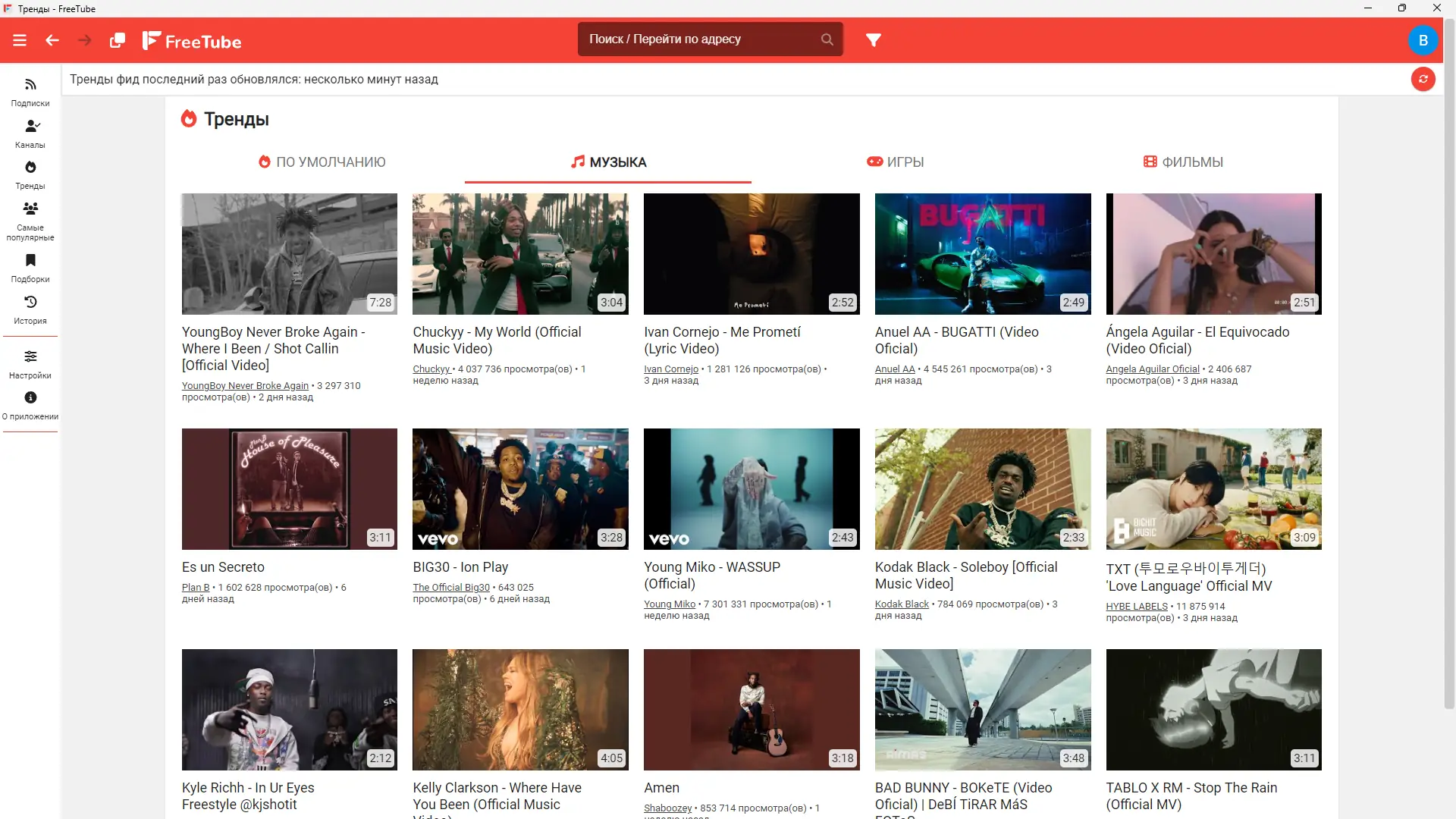Image resolution: width=1456 pixels, height=819 pixels.
Task: Select the ПО УМОЛЧАНИЮ tab
Action: tap(322, 162)
